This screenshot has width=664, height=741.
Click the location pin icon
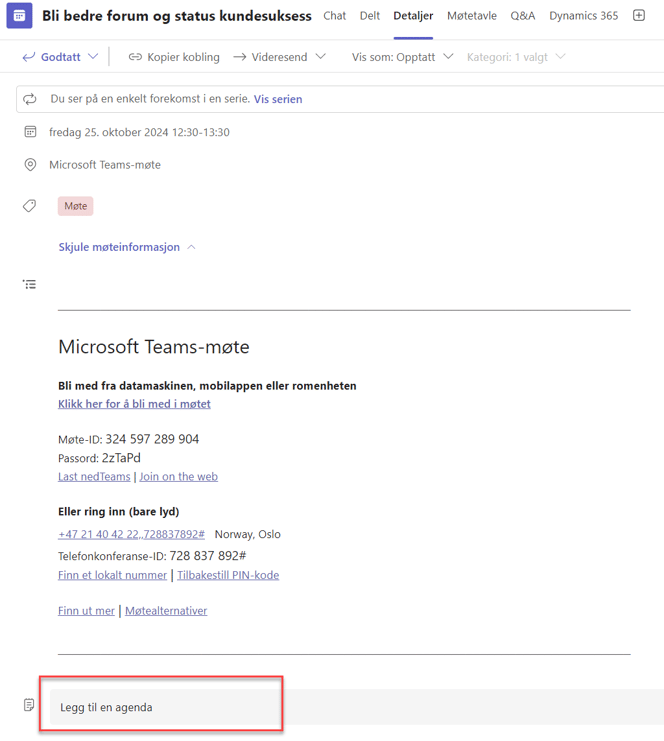[x=30, y=164]
